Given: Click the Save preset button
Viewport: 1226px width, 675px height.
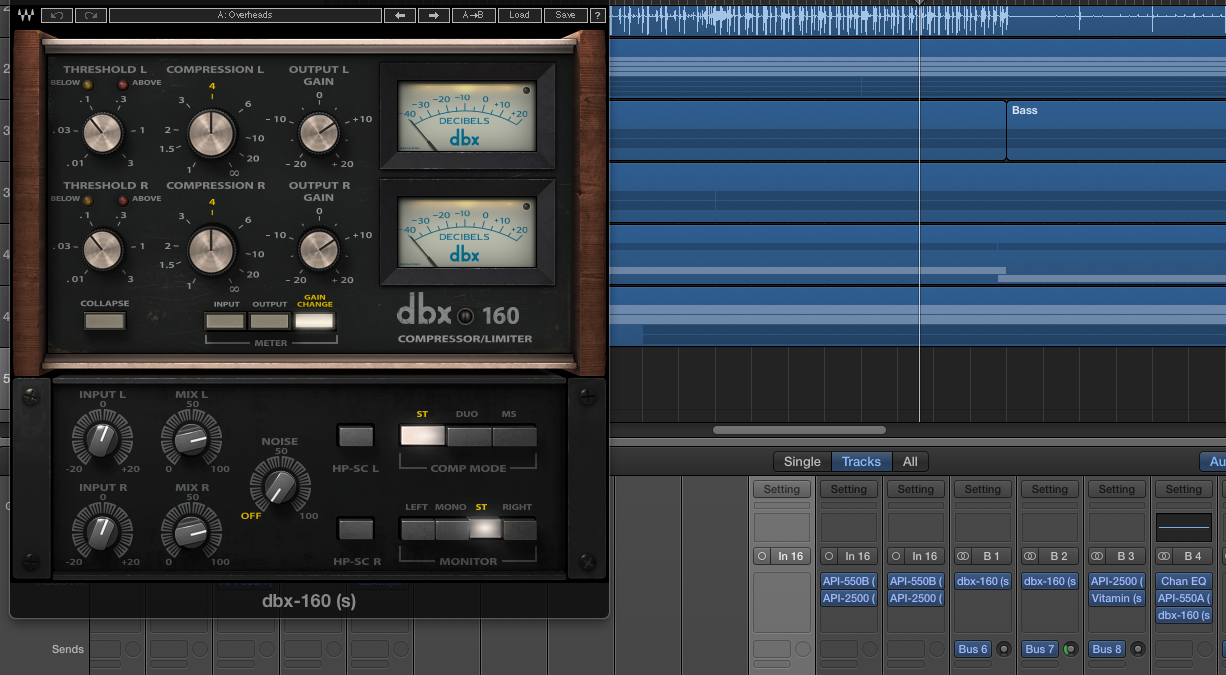Looking at the screenshot, I should coord(565,15).
